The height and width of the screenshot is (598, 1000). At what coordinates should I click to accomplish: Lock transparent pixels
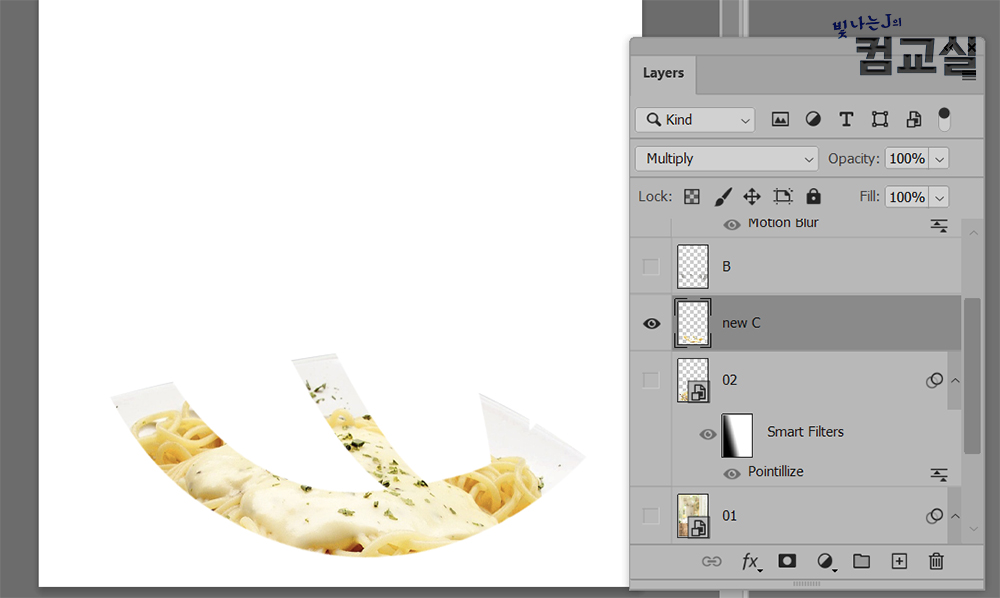point(692,196)
